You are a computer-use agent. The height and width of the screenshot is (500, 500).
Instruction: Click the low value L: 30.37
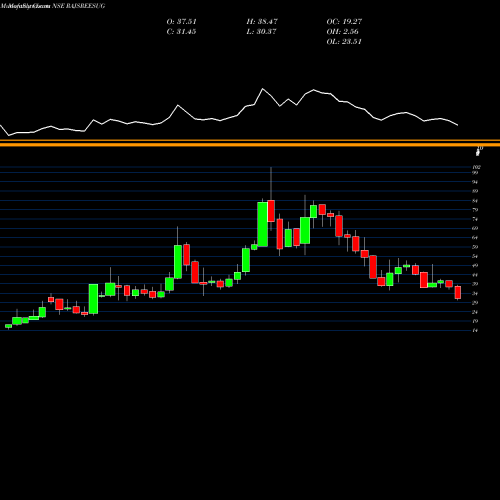(x=262, y=32)
